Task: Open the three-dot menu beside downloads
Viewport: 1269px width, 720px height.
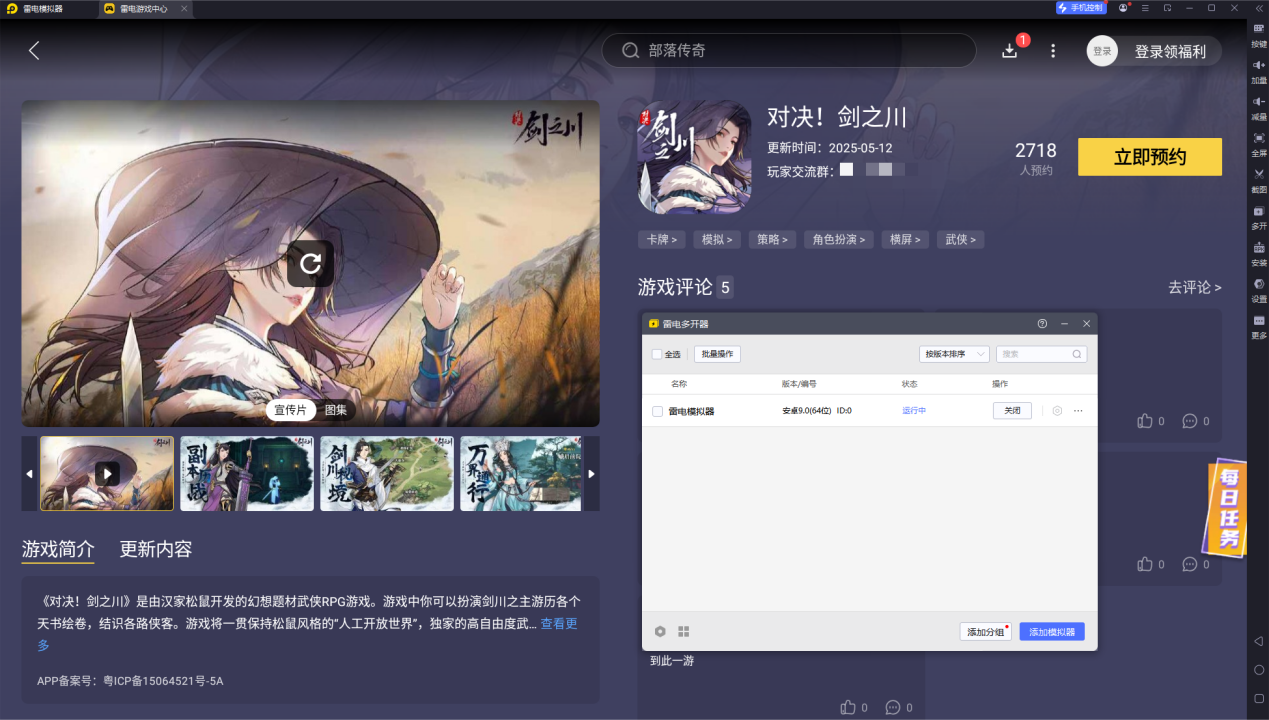Action: point(1053,50)
